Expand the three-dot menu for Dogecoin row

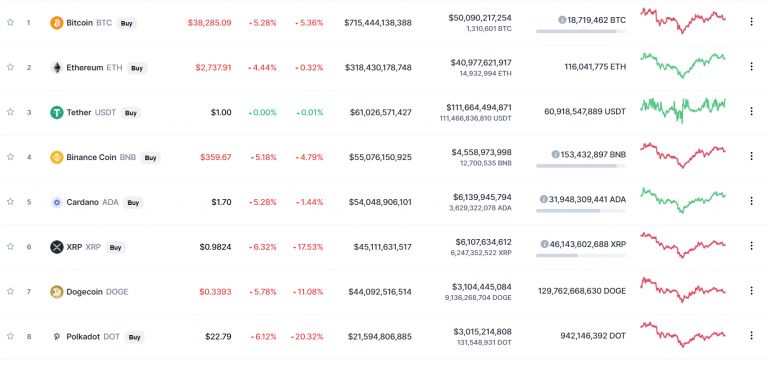click(751, 291)
